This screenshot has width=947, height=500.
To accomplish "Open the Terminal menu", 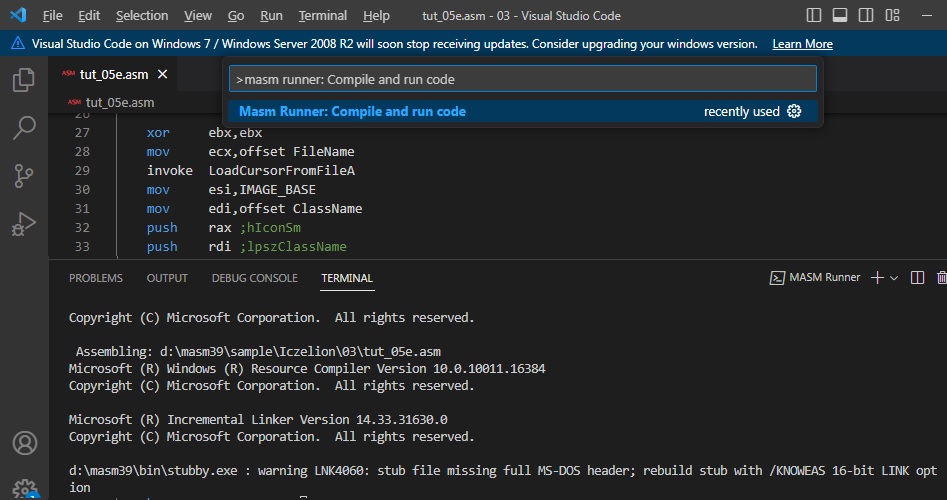I will point(322,16).
